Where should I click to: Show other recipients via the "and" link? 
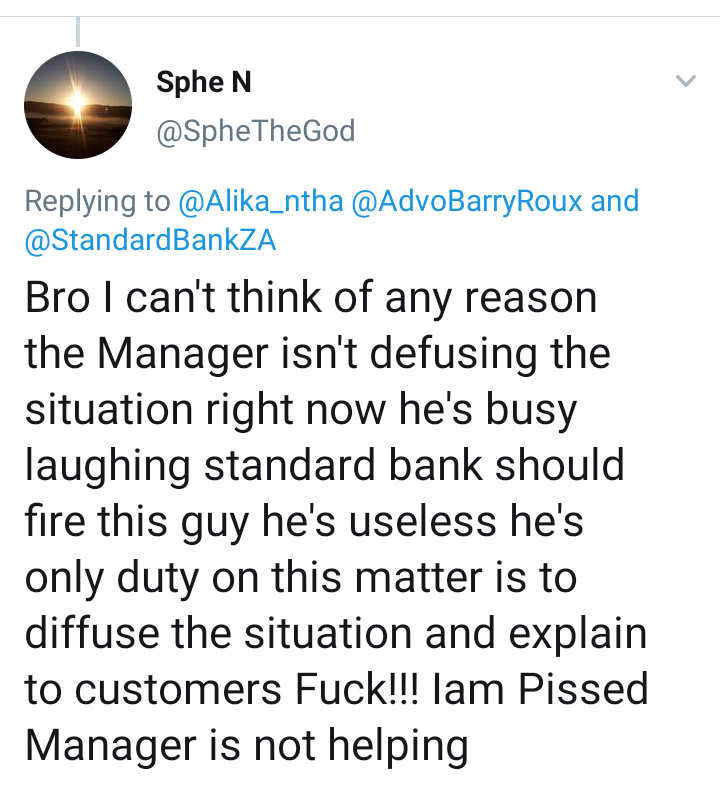[x=615, y=201]
